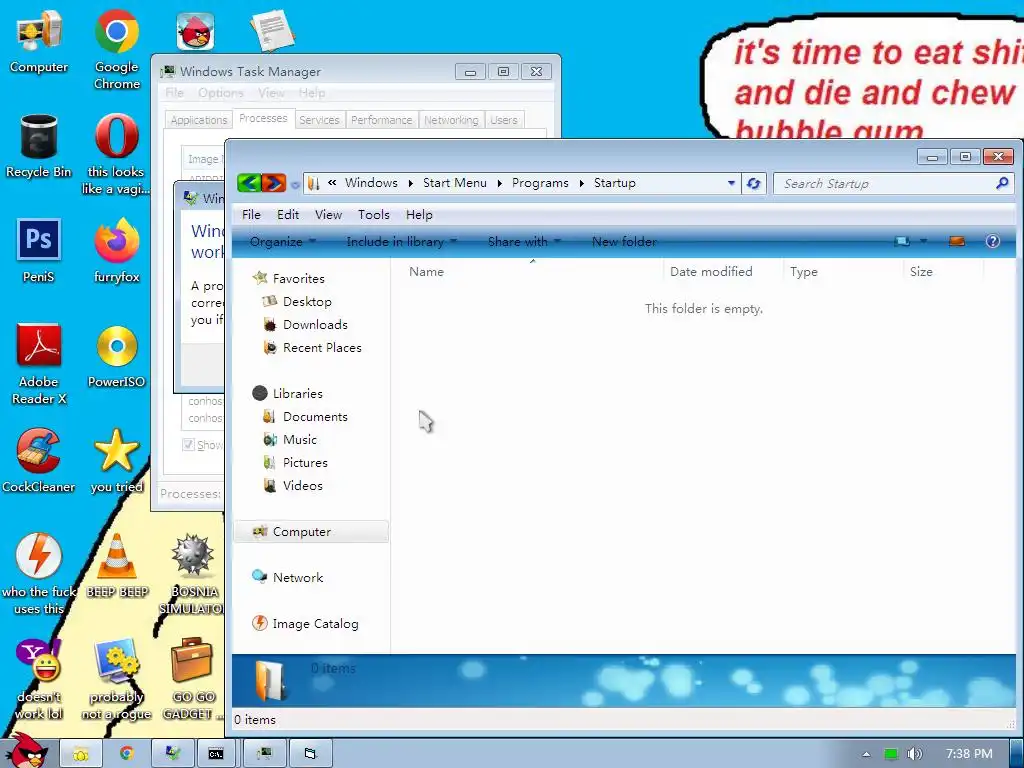
Task: Open the briefcase icon labeled GO GO GADGET
Action: coord(192,679)
